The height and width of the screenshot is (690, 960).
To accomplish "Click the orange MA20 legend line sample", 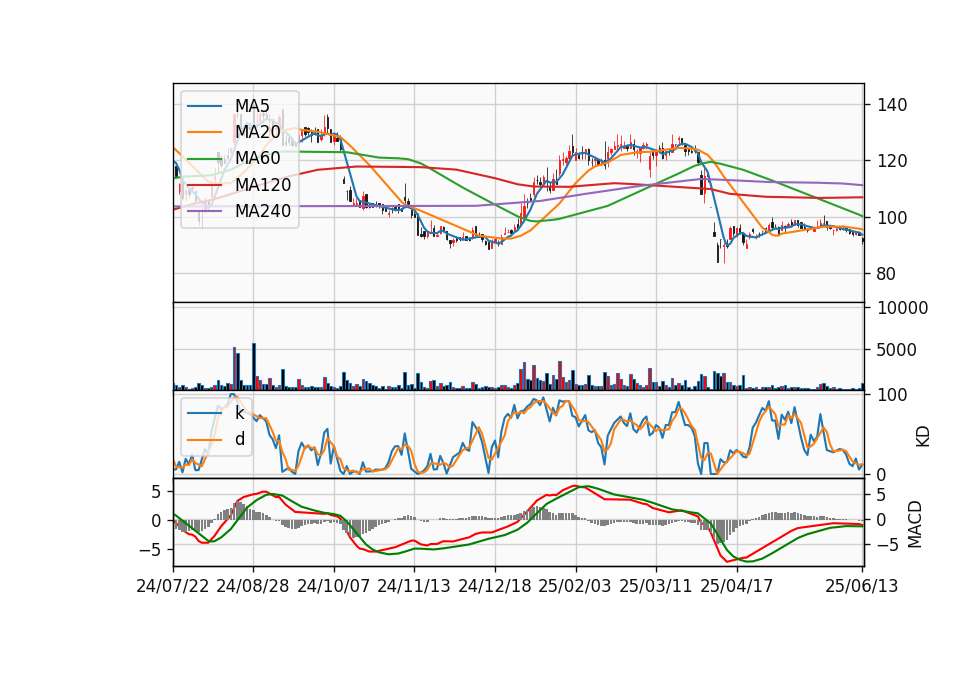I will click(204, 132).
